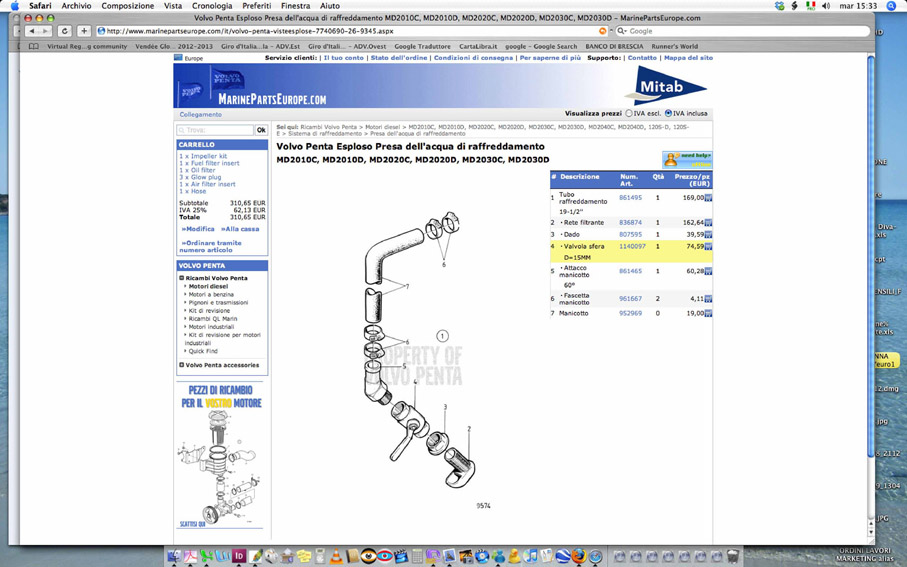The image size is (907, 567).
Task: Open the Aiuto menu
Action: (x=330, y=6)
